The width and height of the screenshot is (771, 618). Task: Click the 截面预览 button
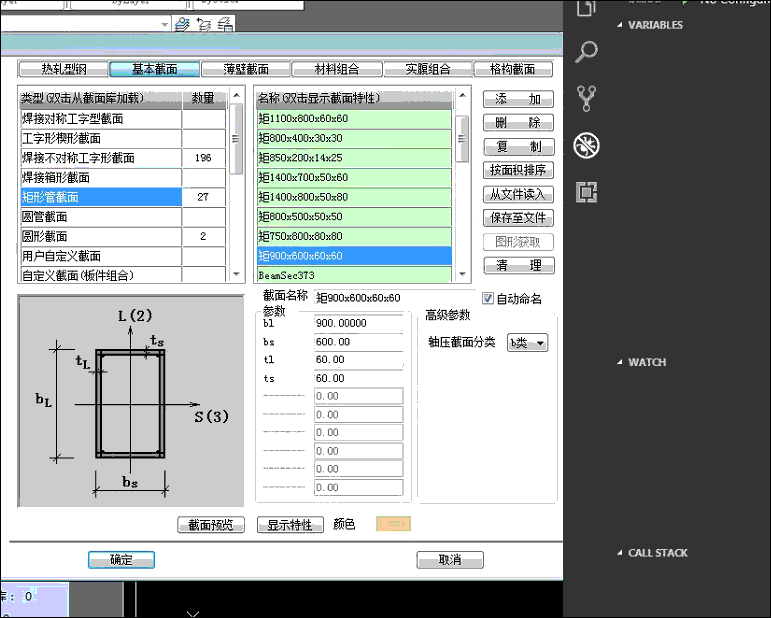tap(211, 525)
